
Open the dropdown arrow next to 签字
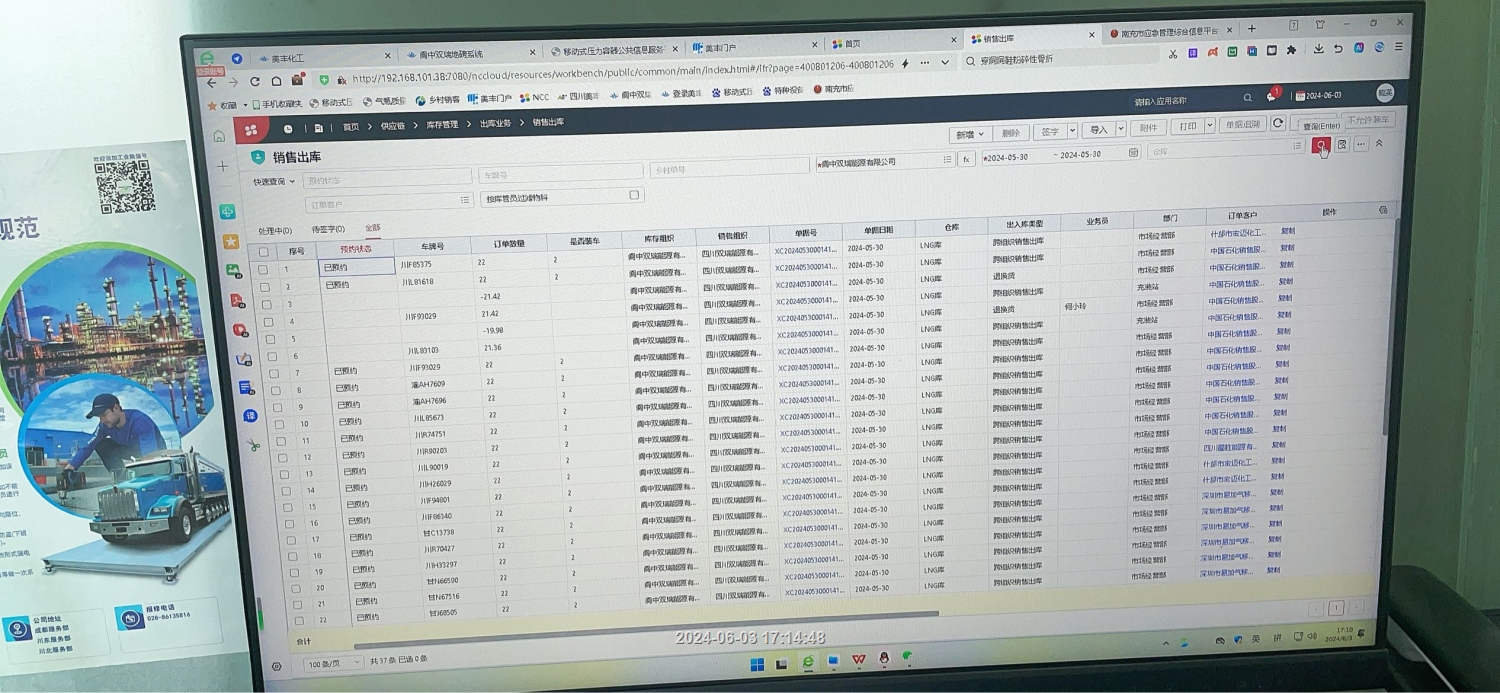point(1072,131)
